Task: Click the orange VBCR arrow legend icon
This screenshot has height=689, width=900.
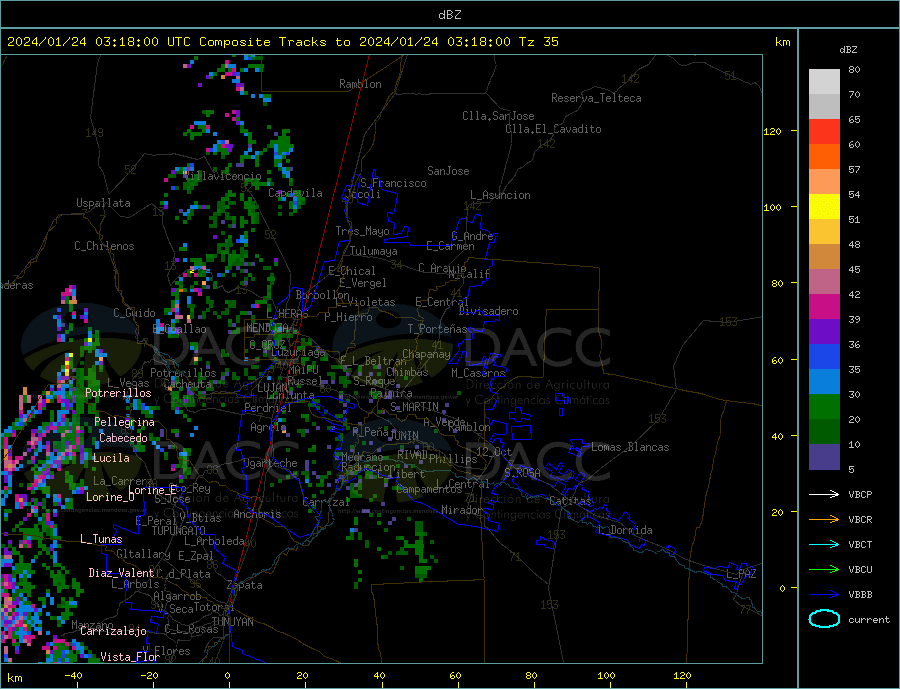Action: point(824,520)
